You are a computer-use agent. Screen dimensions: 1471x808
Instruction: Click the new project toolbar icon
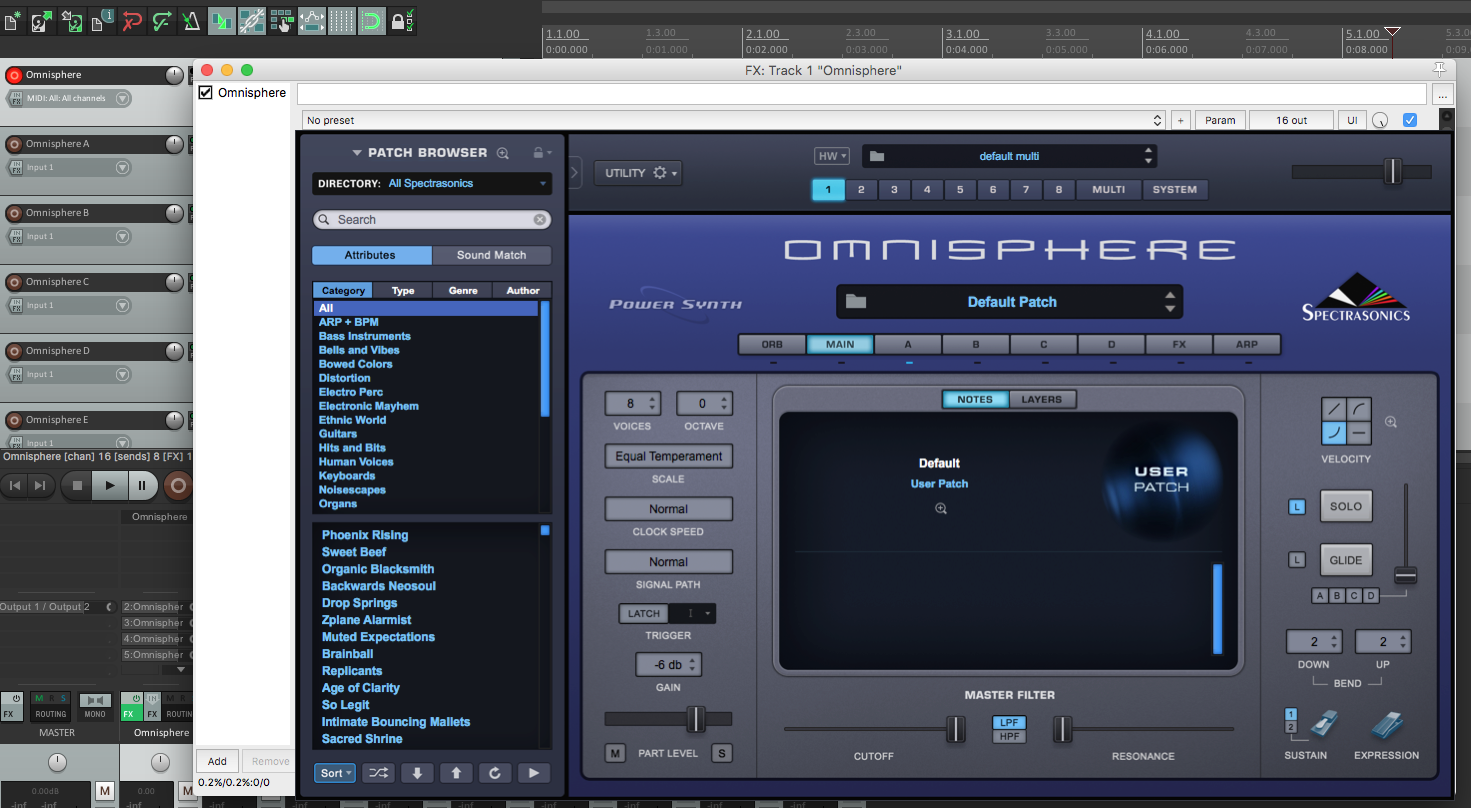click(x=13, y=20)
